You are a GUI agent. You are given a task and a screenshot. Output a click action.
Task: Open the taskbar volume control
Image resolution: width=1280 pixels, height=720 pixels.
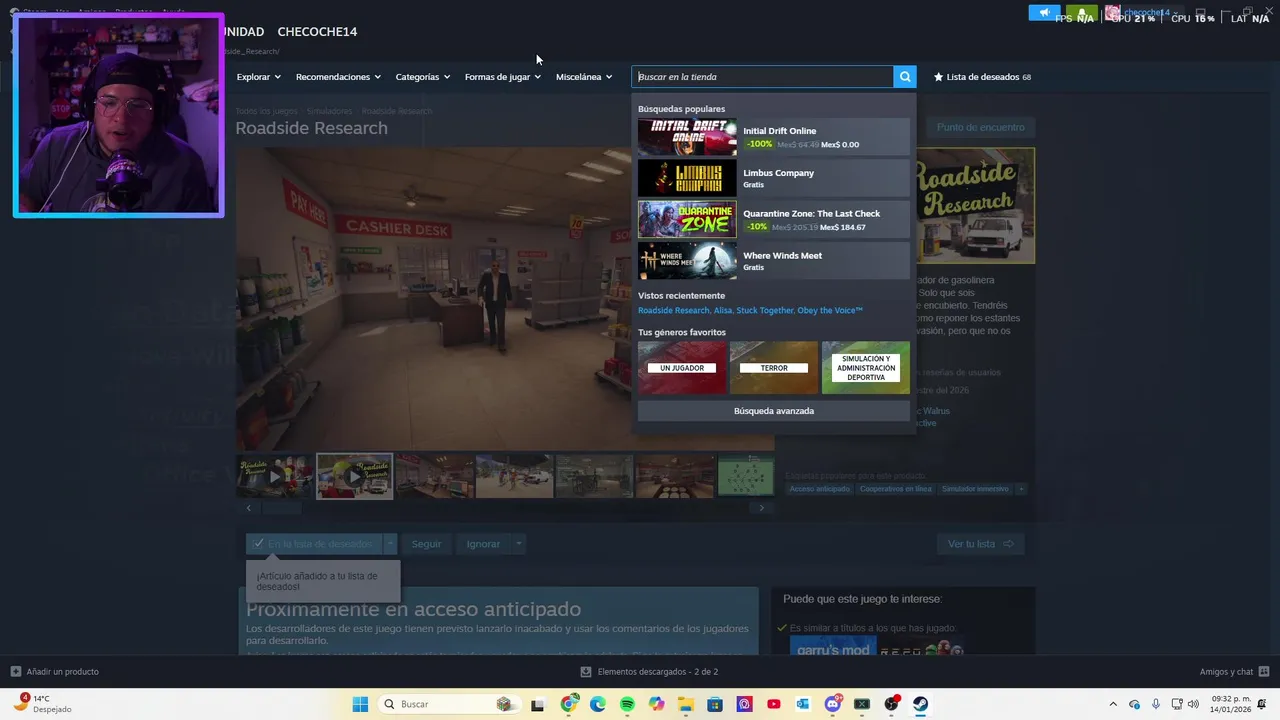(1193, 704)
